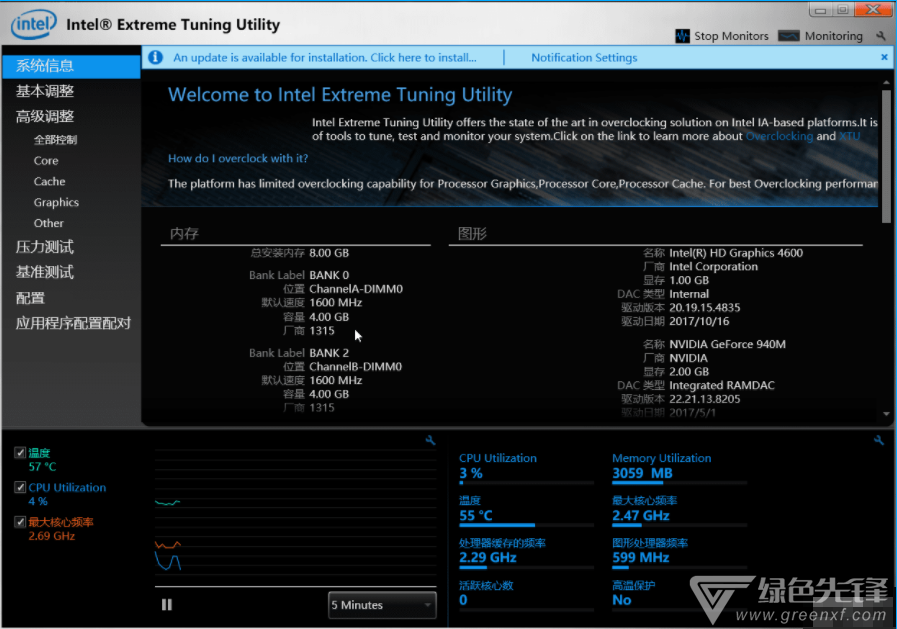Toggle the 最大核心频率 checkbox
897x629 pixels.
(20, 521)
